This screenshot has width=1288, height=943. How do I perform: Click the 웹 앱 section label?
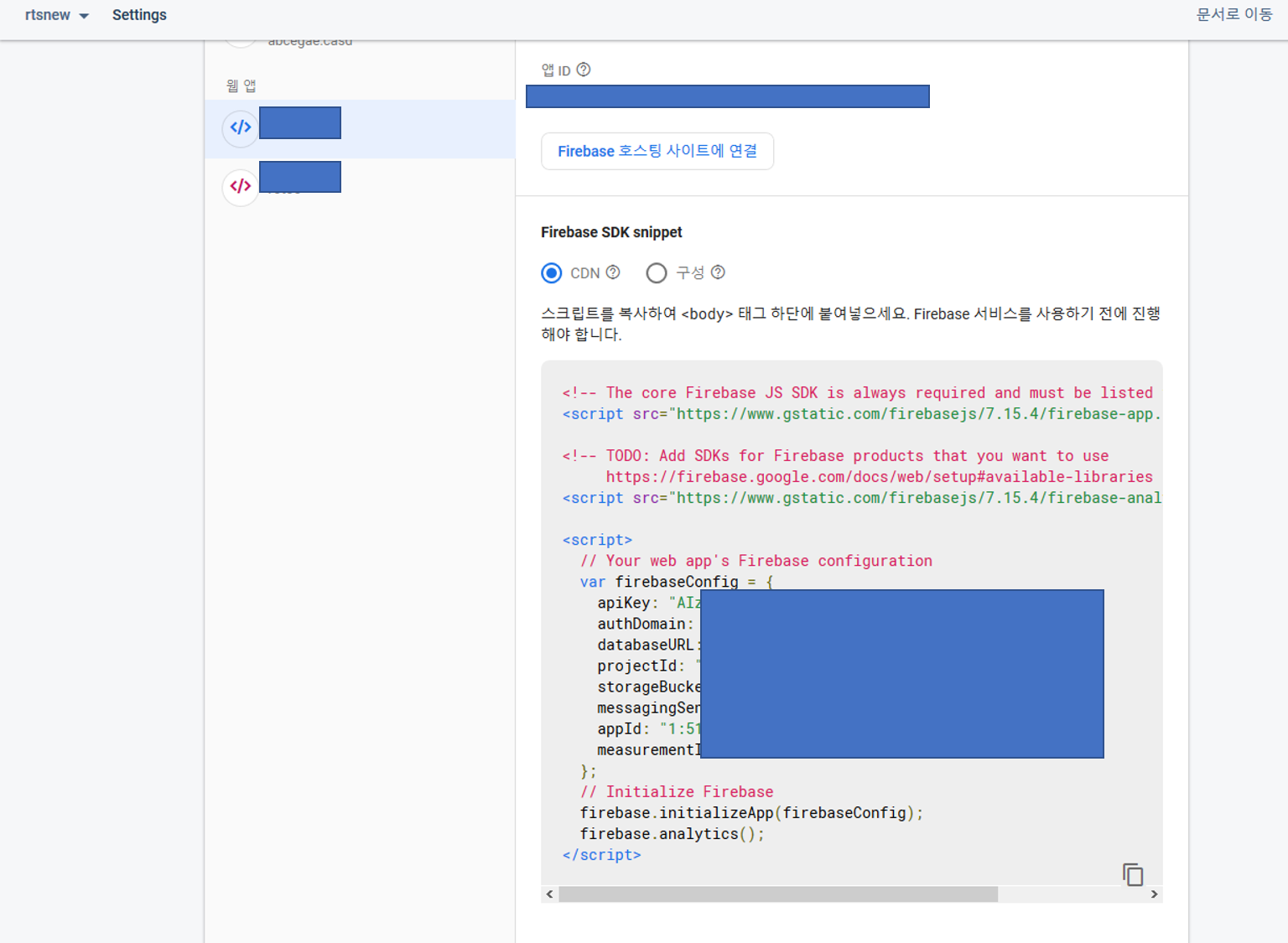(x=241, y=85)
